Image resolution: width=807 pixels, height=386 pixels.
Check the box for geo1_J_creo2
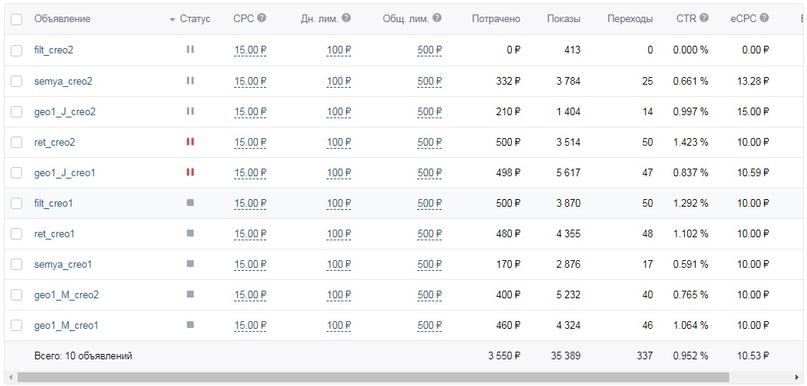[16, 112]
